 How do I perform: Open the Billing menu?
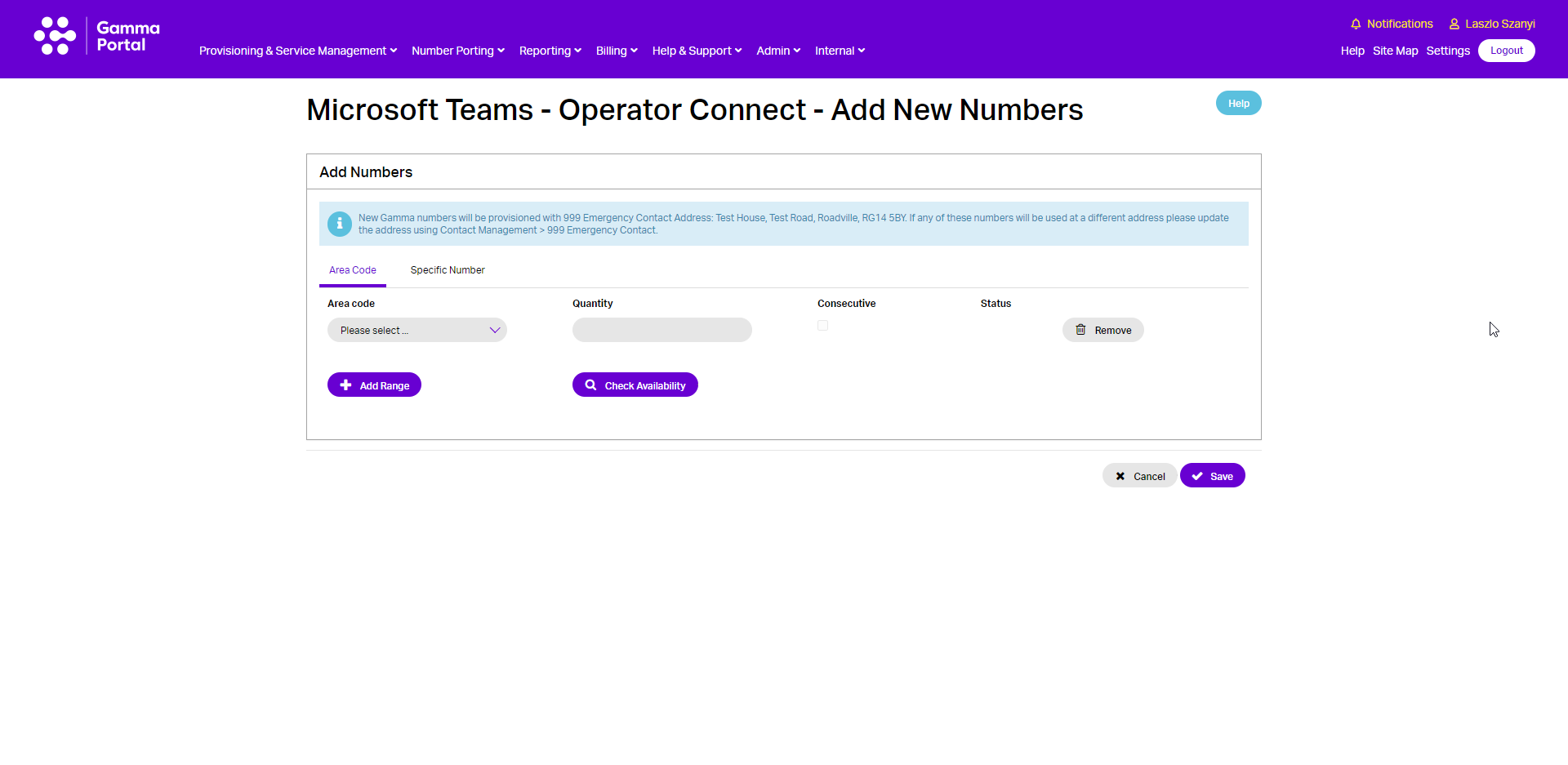coord(617,51)
